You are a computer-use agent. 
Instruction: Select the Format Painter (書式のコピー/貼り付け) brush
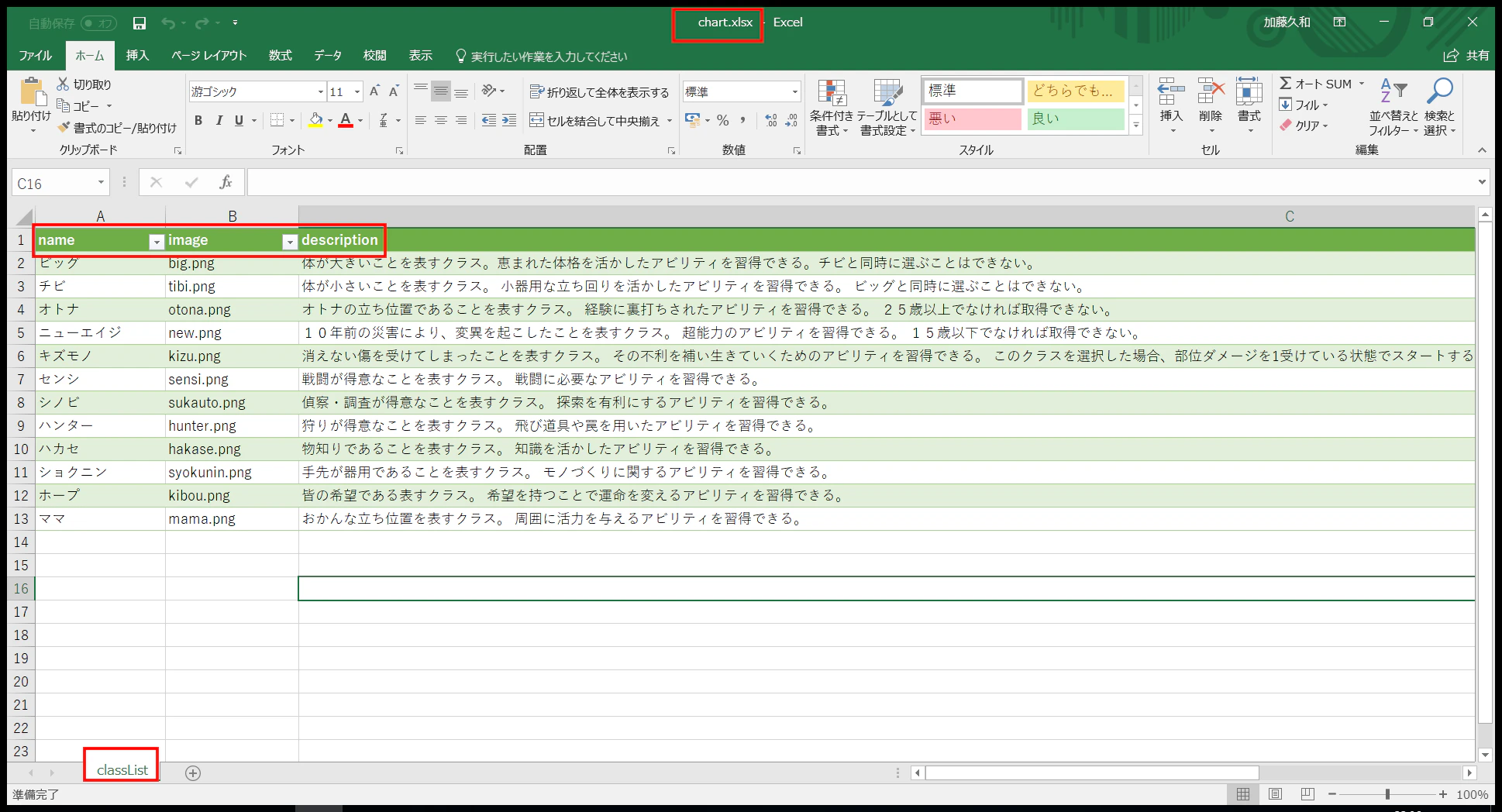point(64,127)
